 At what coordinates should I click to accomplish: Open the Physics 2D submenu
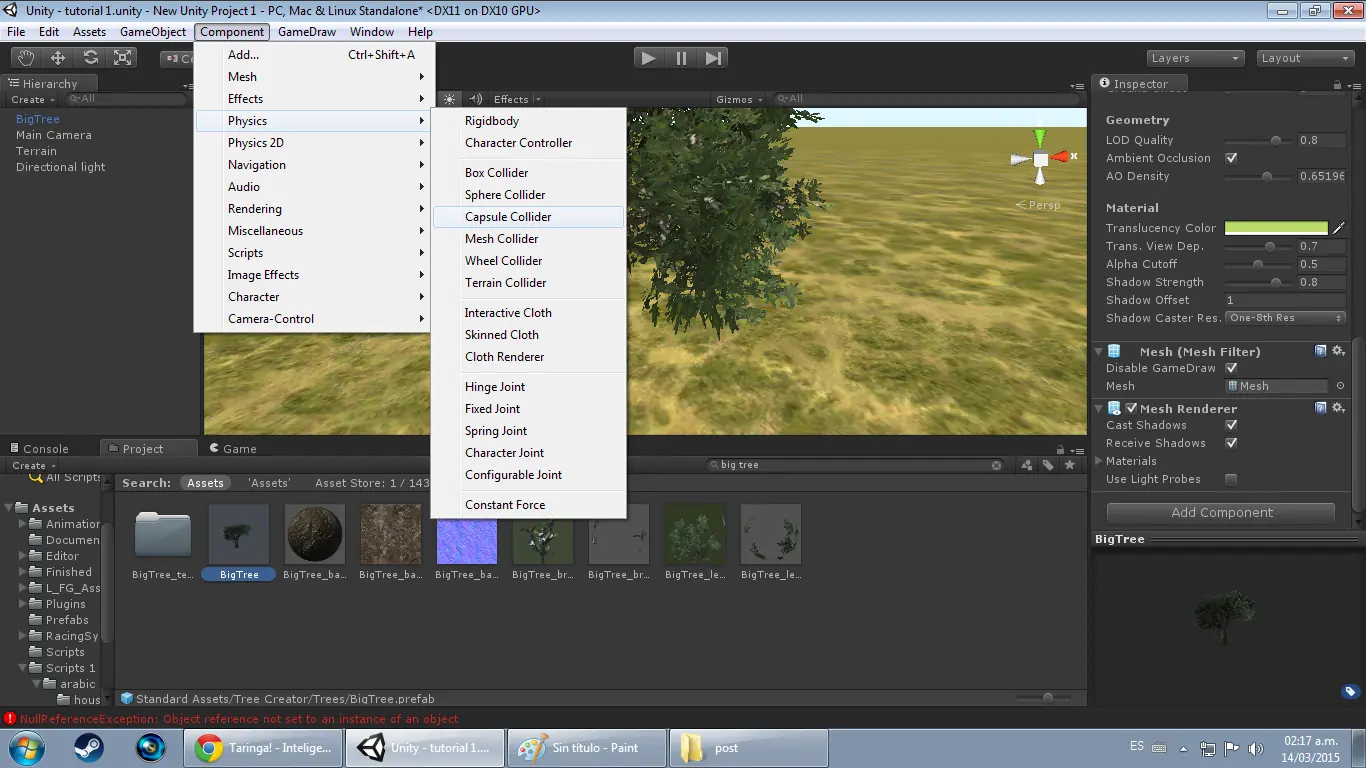(x=312, y=143)
